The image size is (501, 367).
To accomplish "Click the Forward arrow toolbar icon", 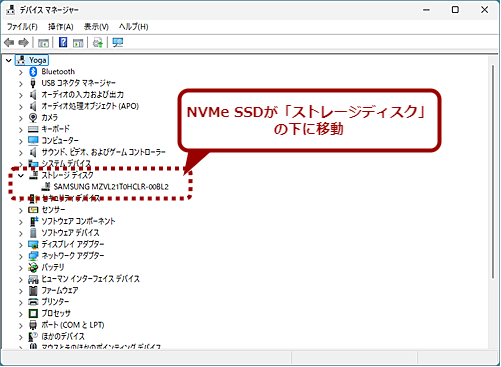I will pyautogui.click(x=23, y=42).
